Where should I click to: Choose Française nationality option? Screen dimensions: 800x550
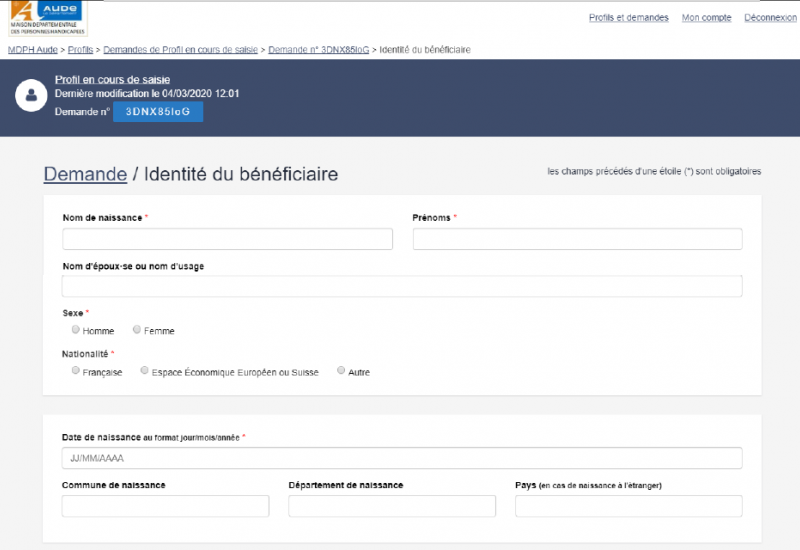coord(76,371)
